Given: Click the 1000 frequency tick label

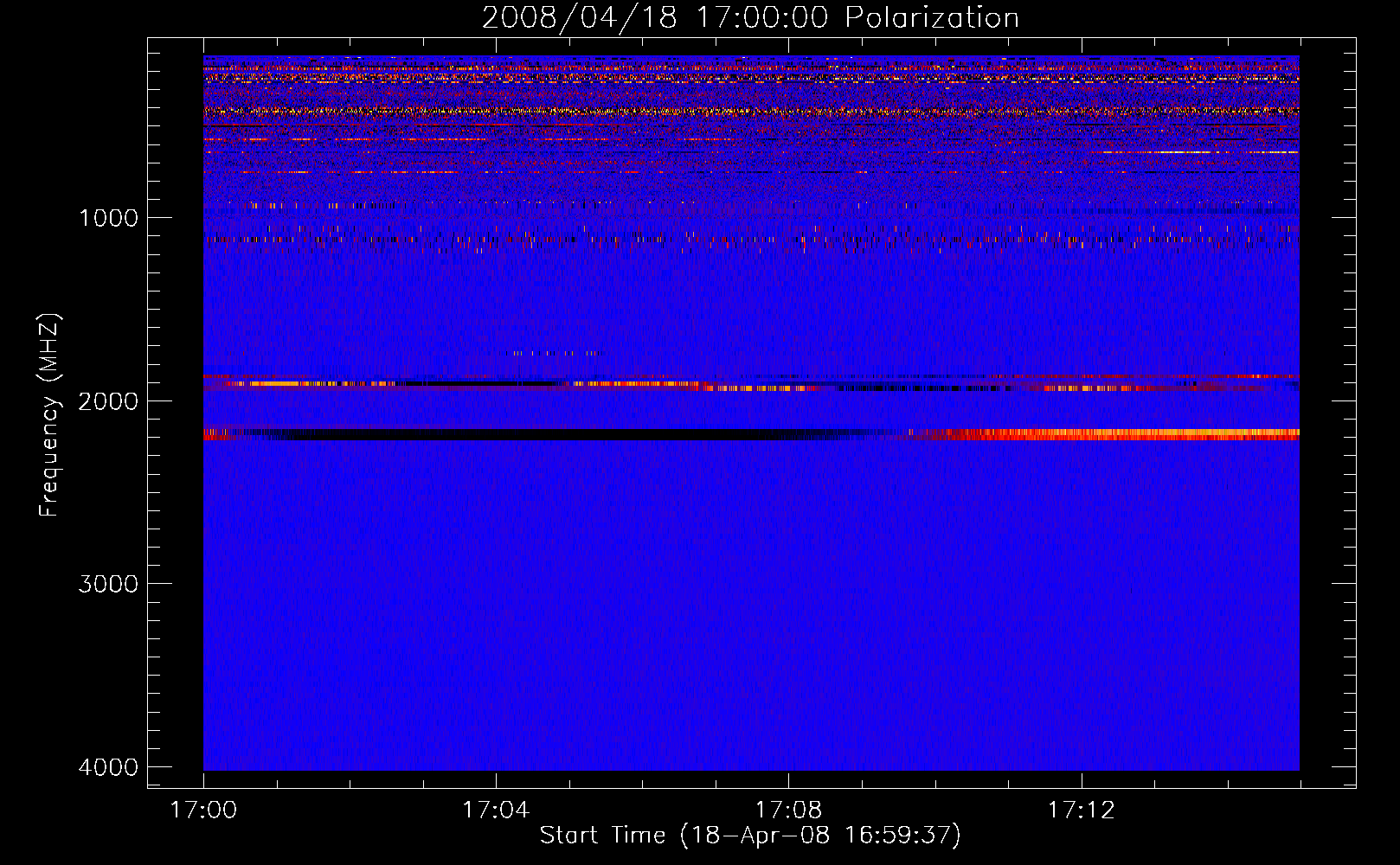Looking at the screenshot, I should pos(108,217).
